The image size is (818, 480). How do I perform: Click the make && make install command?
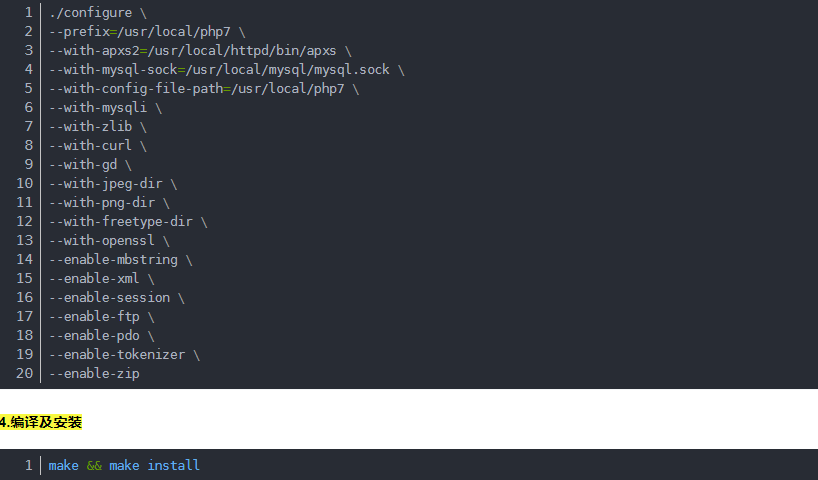pyautogui.click(x=124, y=465)
